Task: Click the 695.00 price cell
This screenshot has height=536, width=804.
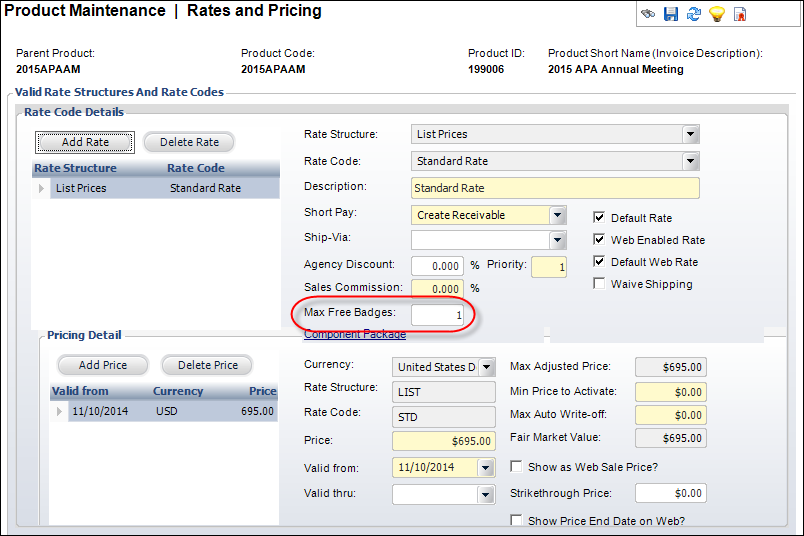Action: [x=257, y=411]
